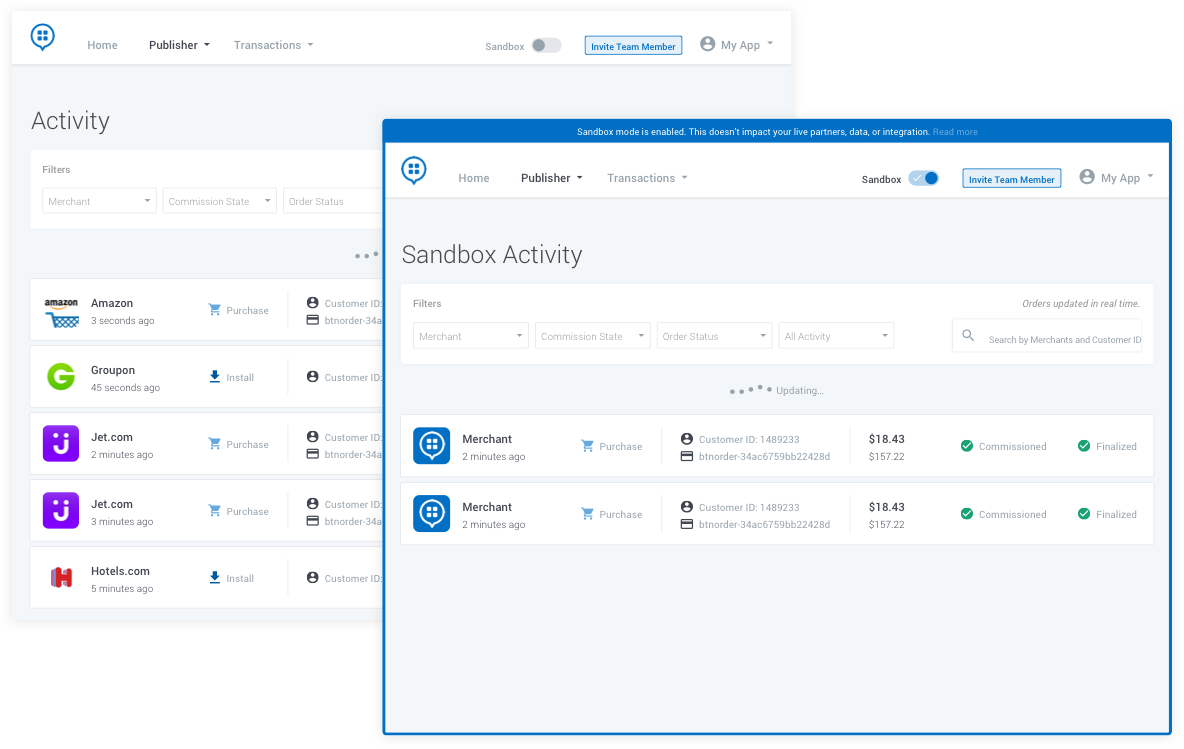Open the Transactions menu in Sandbox header

click(x=647, y=178)
